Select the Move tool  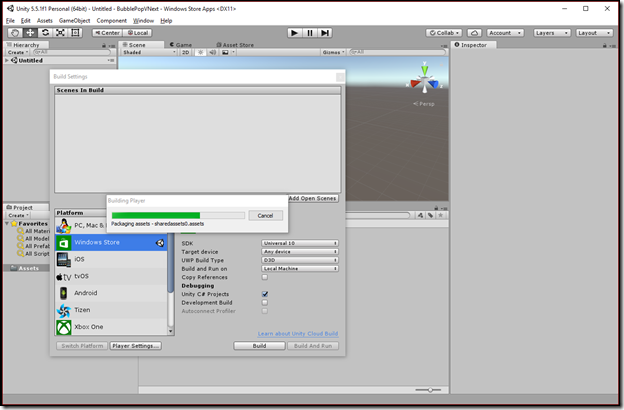click(x=30, y=33)
